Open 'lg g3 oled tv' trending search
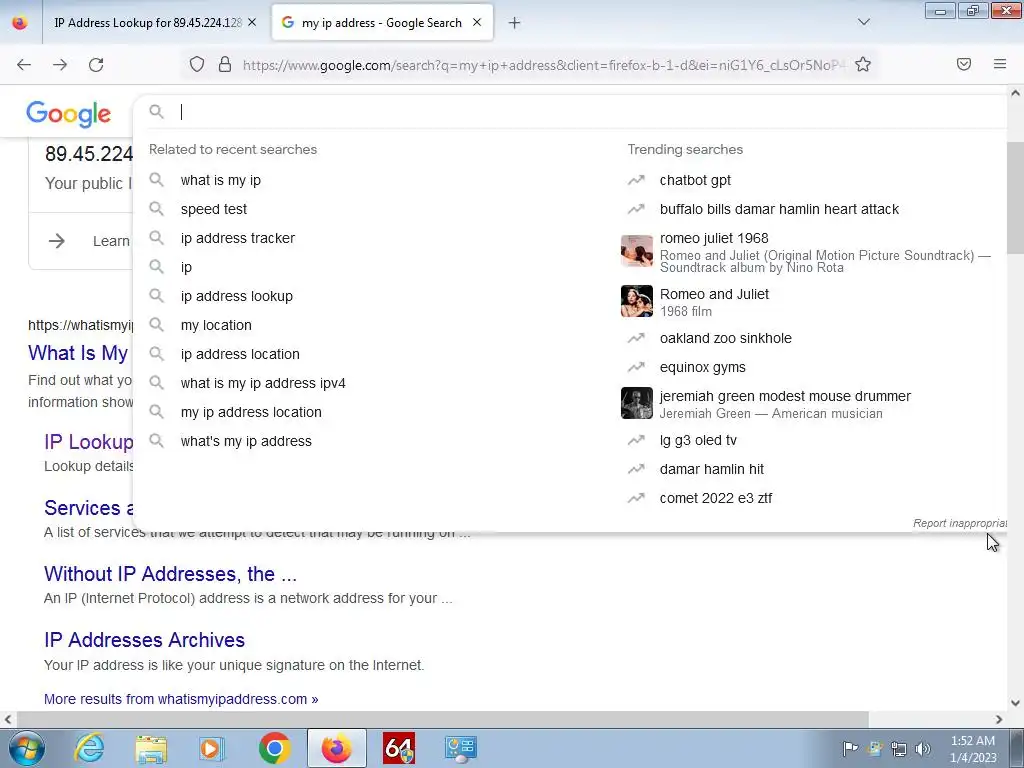The width and height of the screenshot is (1024, 768). [698, 440]
